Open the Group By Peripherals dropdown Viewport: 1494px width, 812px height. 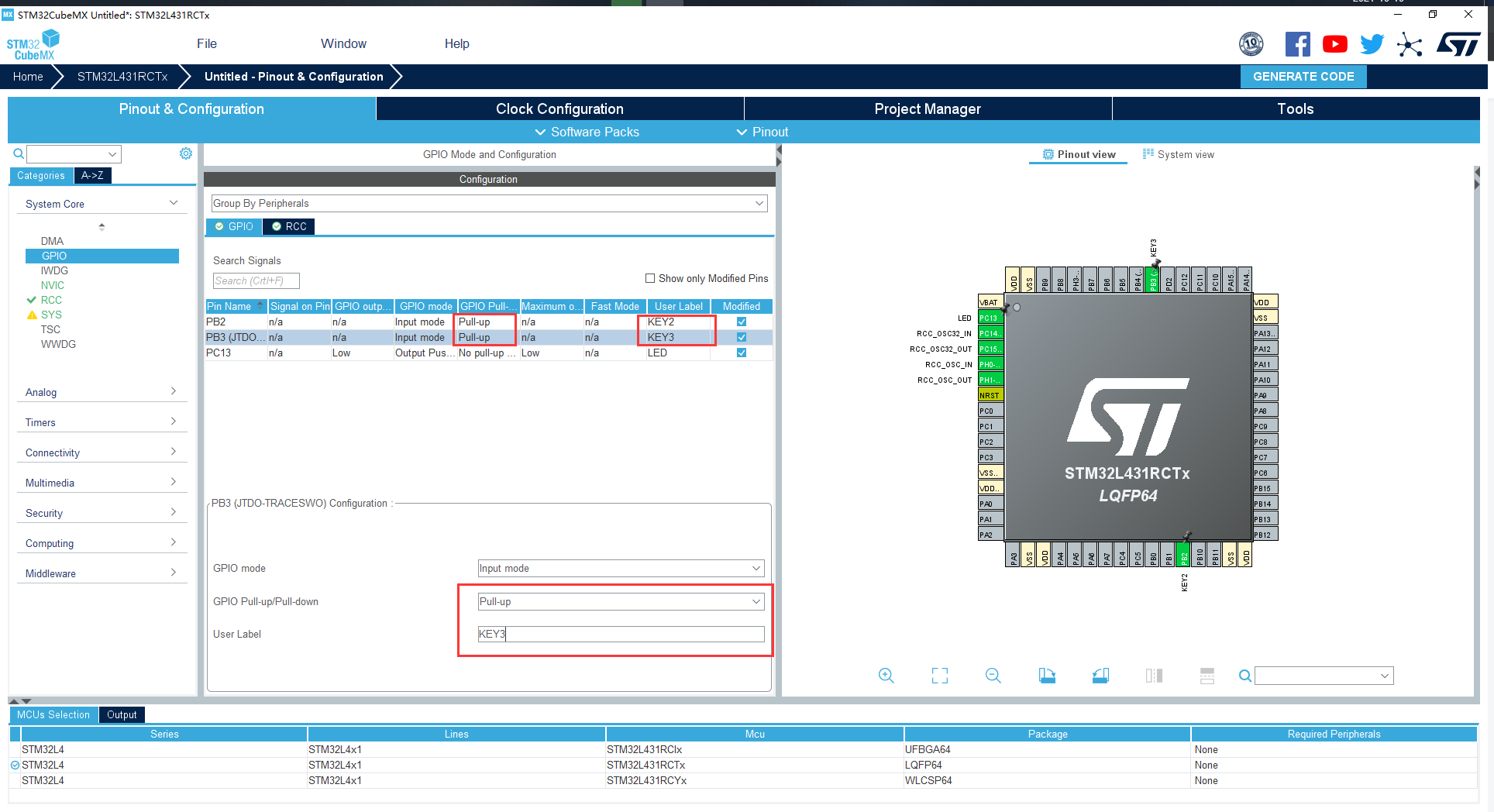point(489,203)
